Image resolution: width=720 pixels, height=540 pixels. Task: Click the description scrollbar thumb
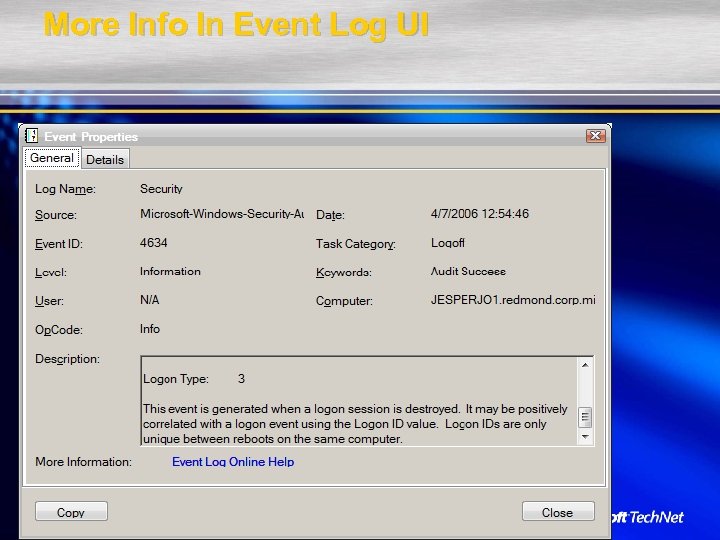point(585,417)
